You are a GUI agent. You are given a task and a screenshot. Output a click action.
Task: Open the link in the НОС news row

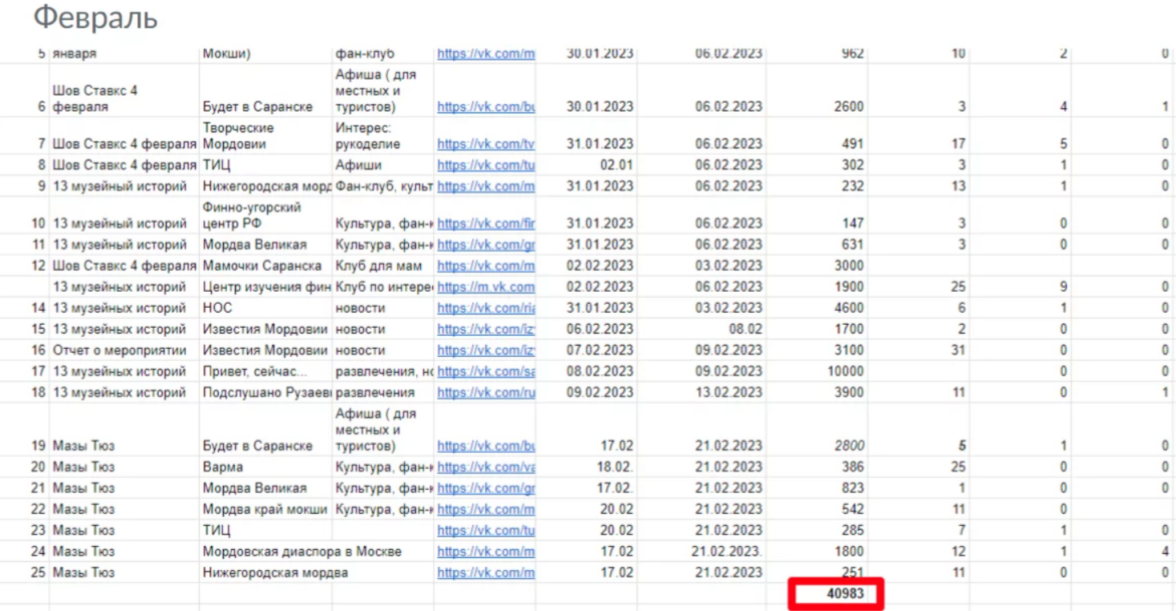486,308
